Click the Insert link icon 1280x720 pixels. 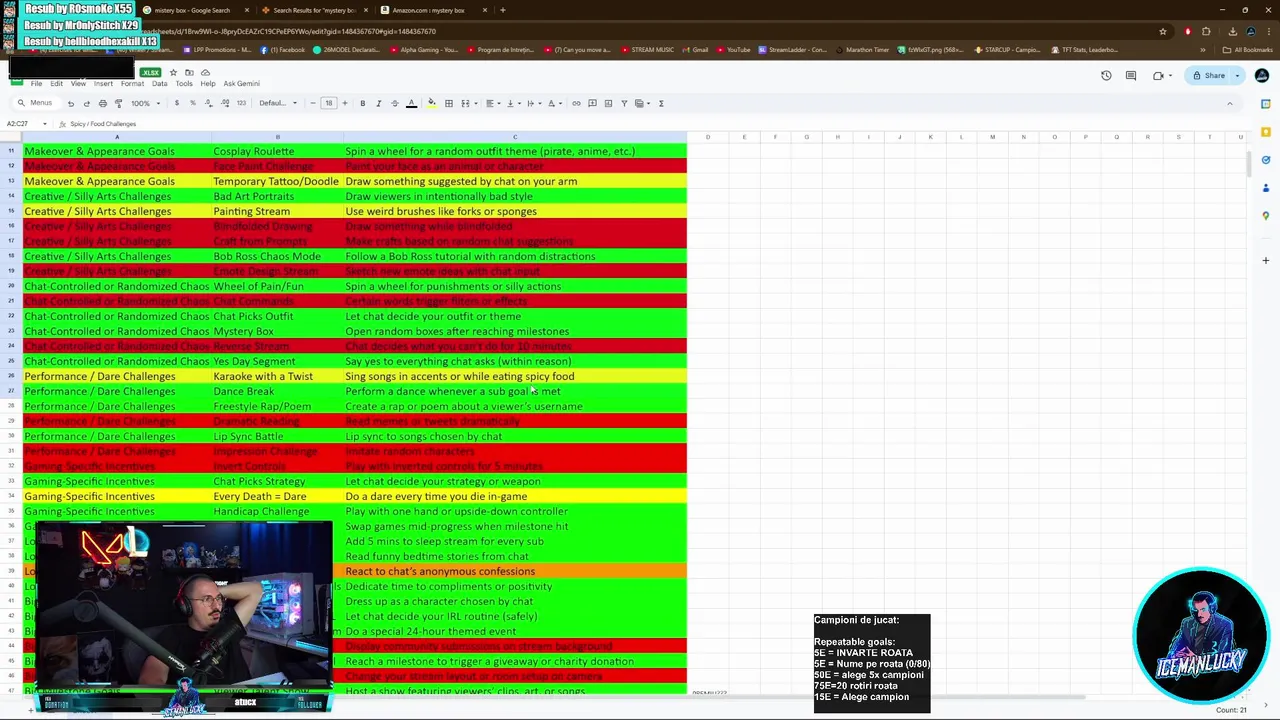coord(576,103)
